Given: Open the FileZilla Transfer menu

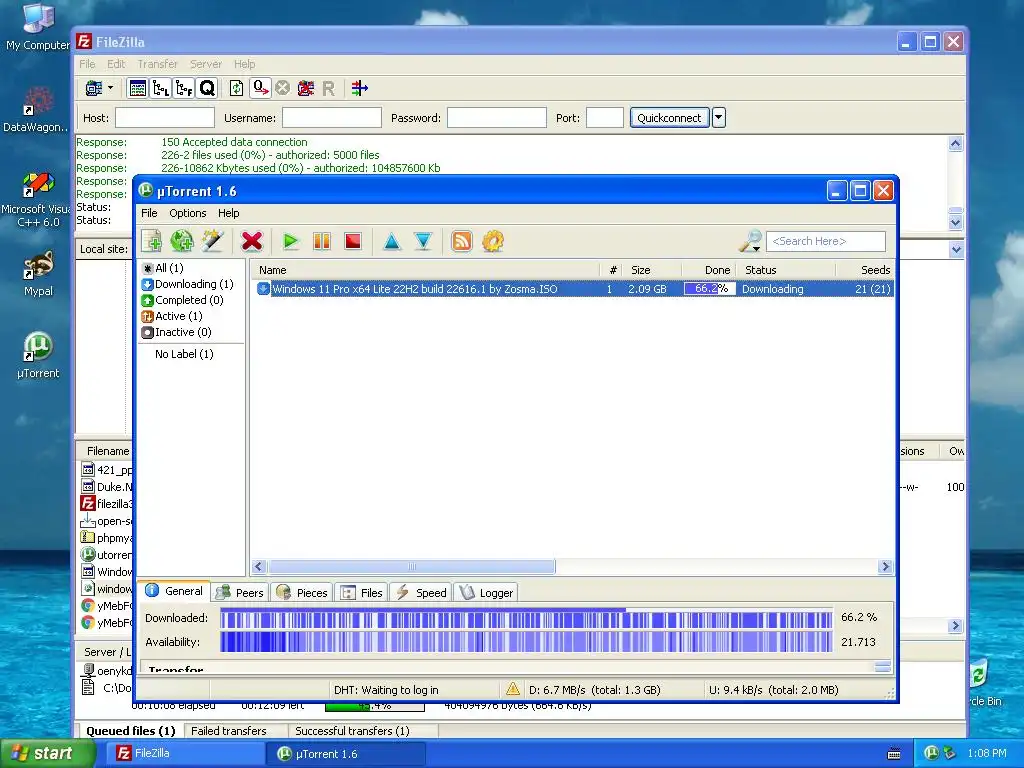Looking at the screenshot, I should click(x=157, y=64).
